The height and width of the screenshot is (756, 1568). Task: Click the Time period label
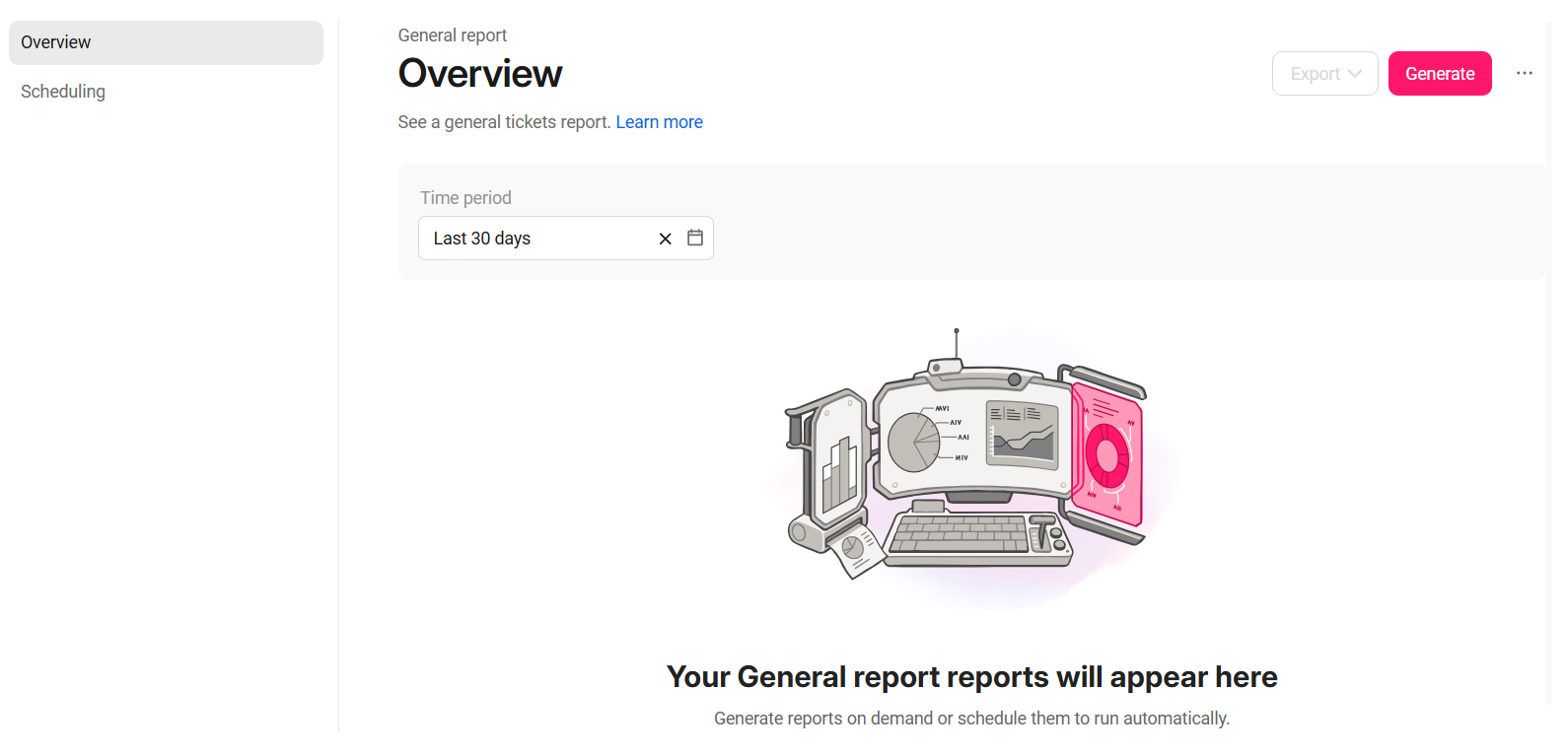465,198
